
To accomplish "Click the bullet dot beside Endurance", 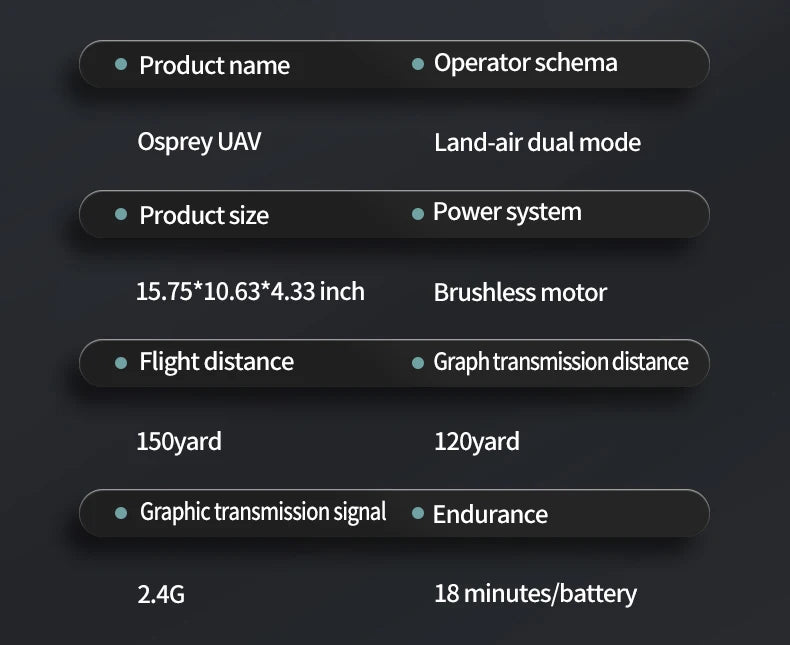I will 418,513.
